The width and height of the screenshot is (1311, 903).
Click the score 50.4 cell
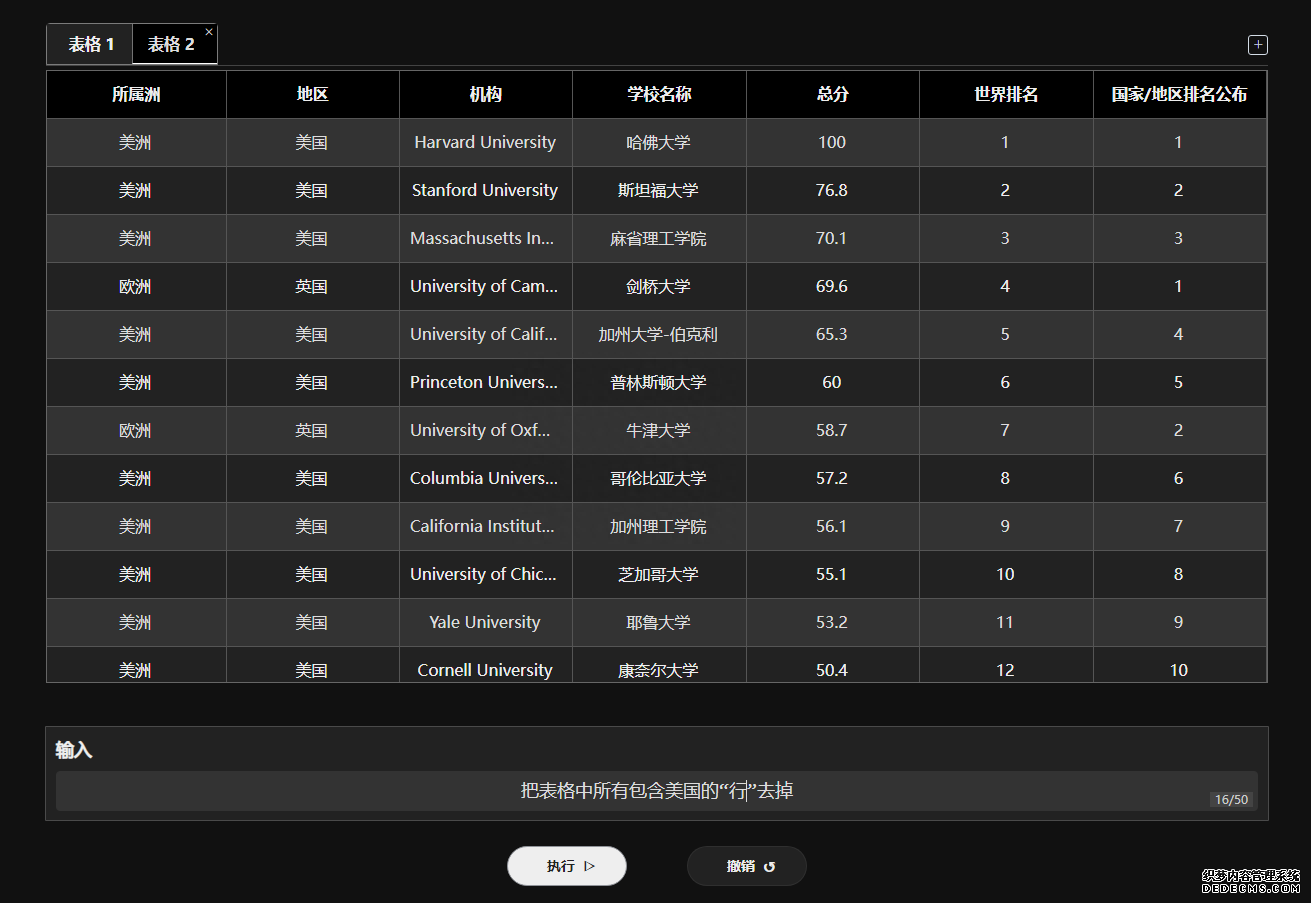pyautogui.click(x=833, y=667)
